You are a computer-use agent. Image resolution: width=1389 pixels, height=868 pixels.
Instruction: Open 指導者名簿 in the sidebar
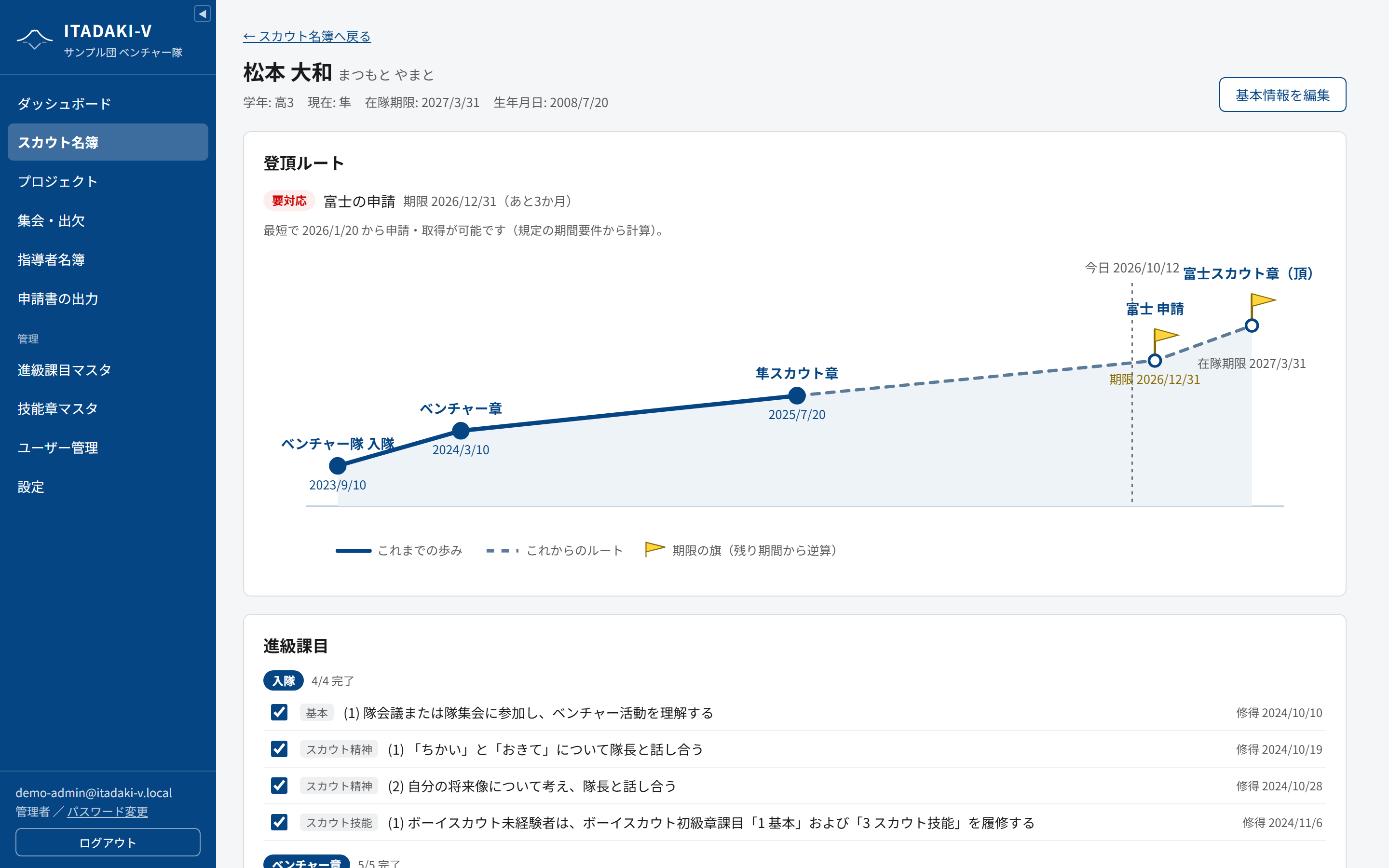click(x=108, y=259)
